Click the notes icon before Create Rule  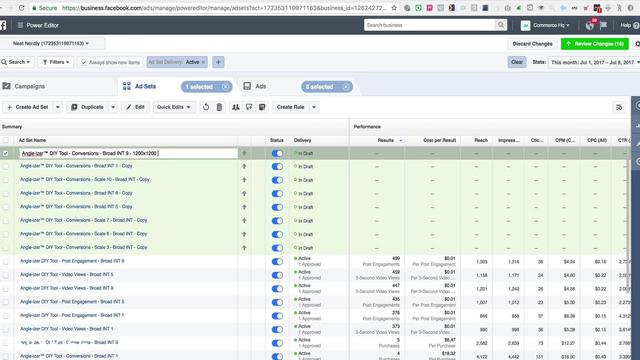pyautogui.click(x=262, y=107)
